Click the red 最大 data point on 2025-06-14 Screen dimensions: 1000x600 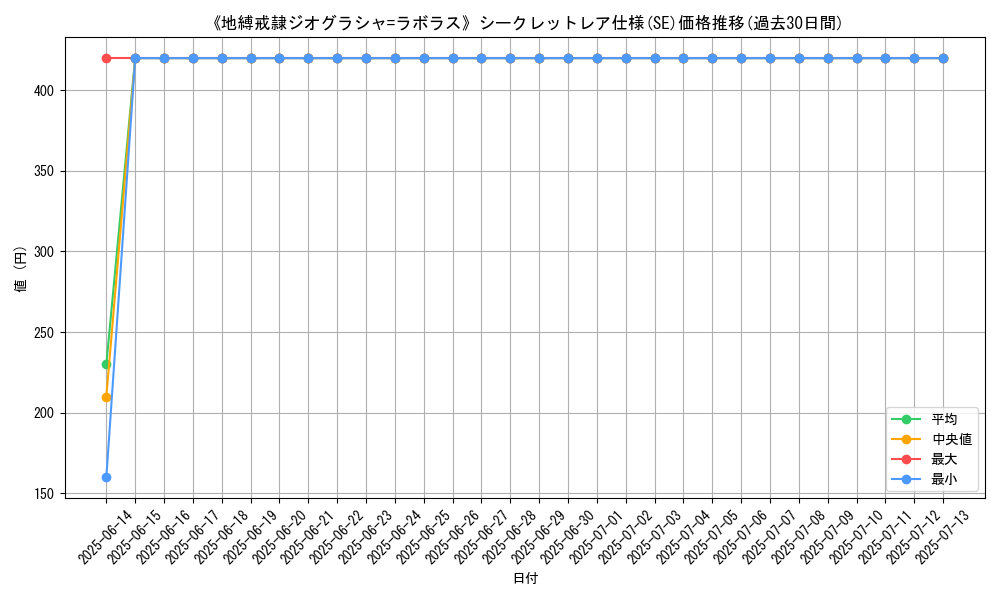(107, 59)
